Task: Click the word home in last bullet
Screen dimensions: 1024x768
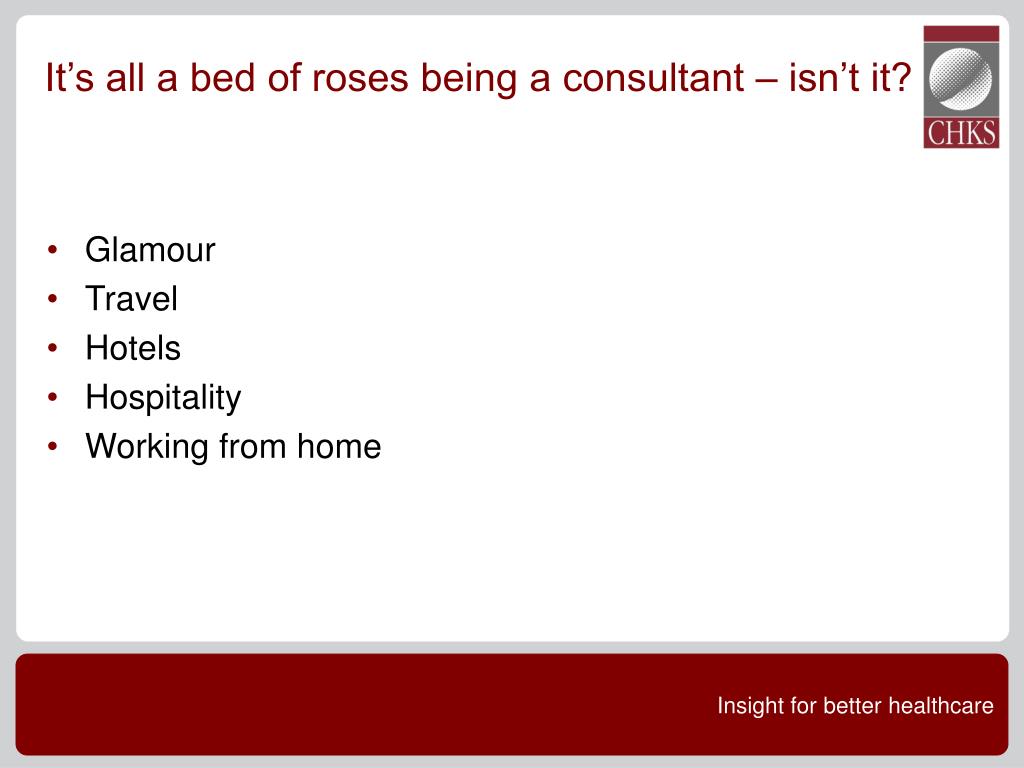Action: point(339,447)
